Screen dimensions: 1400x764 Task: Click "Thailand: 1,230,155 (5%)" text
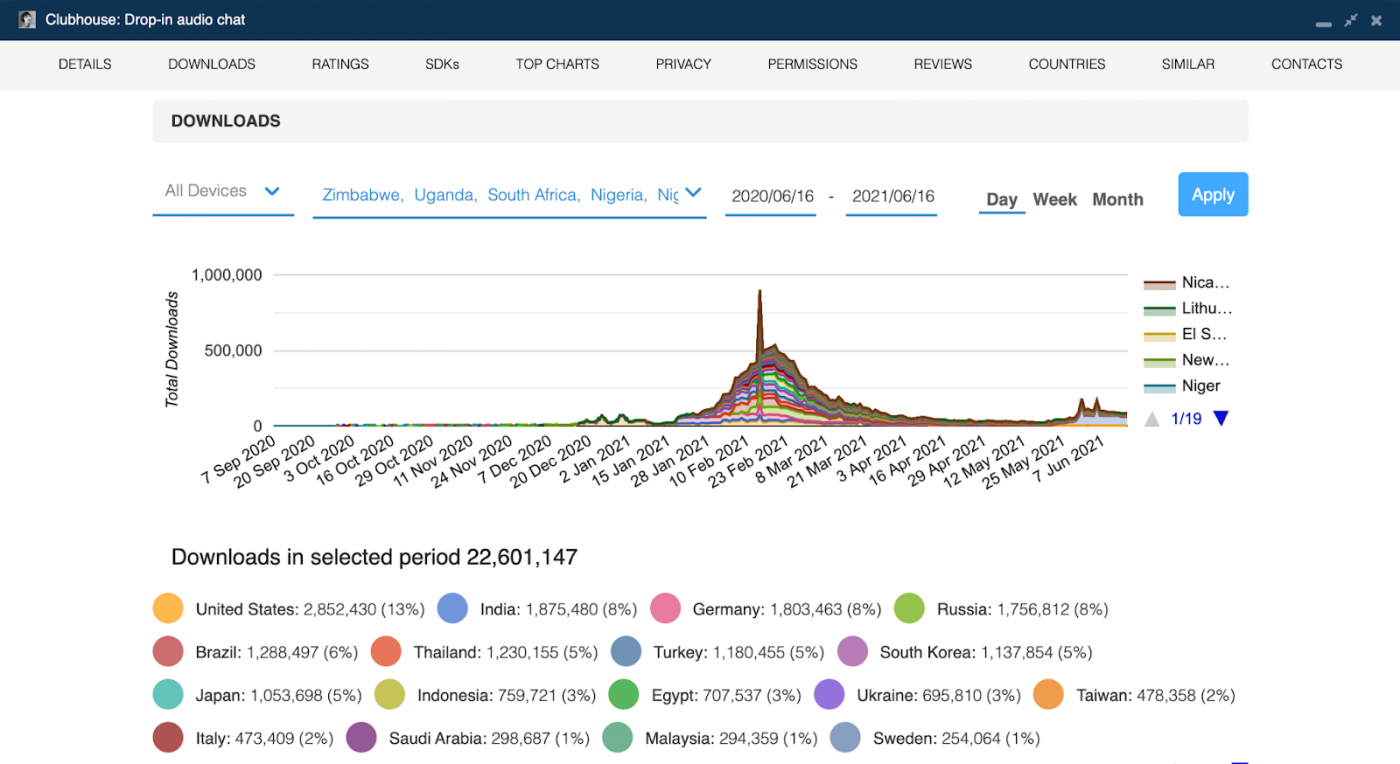pos(506,652)
